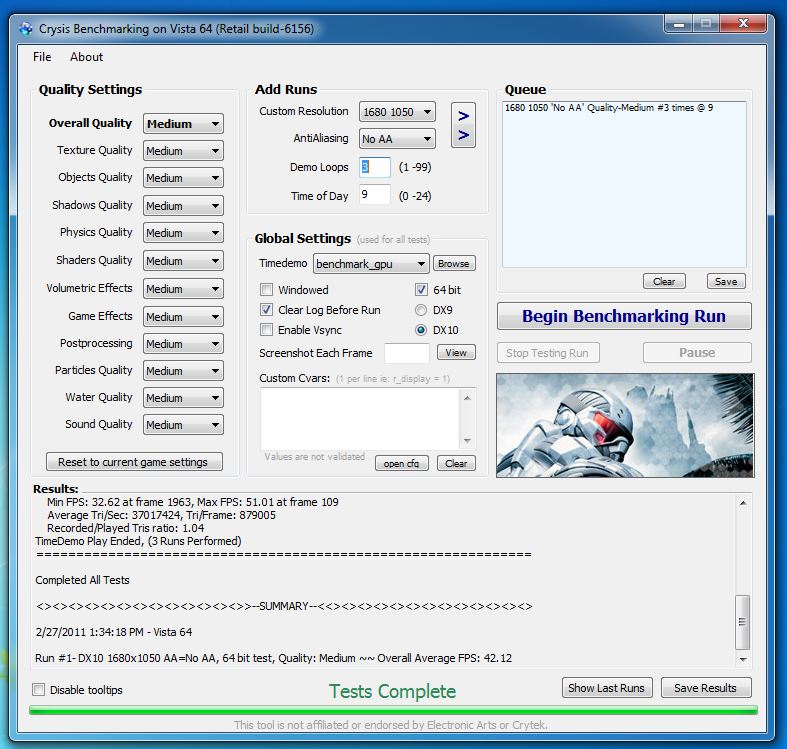Check Disable tooltips
The width and height of the screenshot is (787, 749).
39,690
